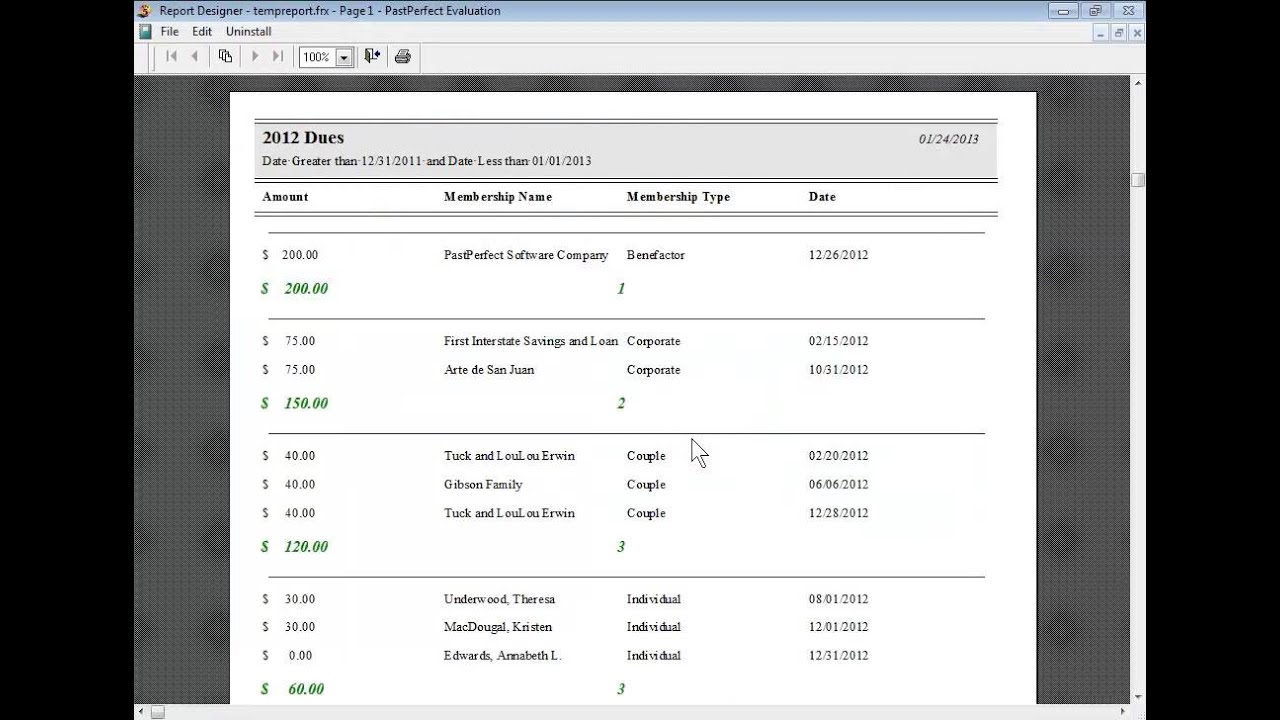
Task: Click the $200.00 amount for PastPerfect Software
Action: click(x=290, y=255)
